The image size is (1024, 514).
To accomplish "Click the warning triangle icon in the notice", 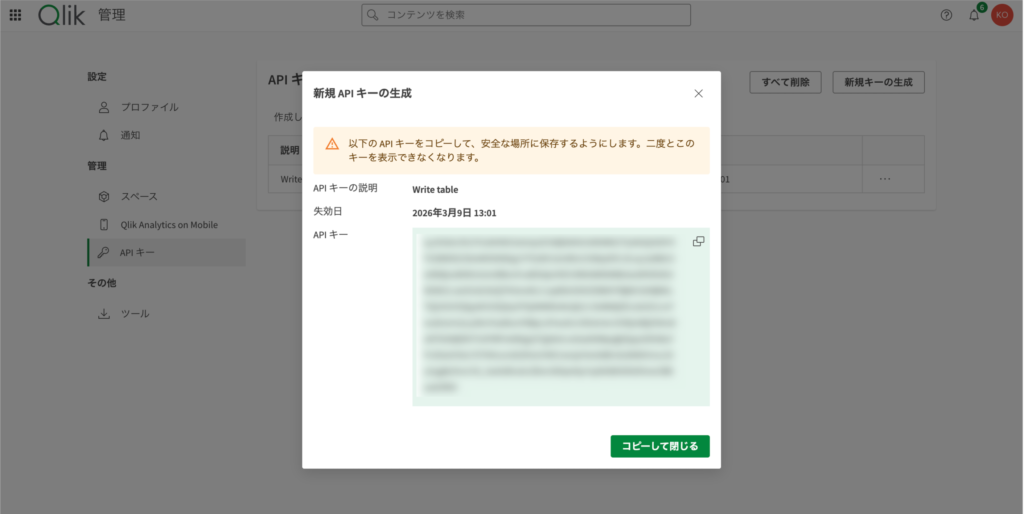I will coord(332,144).
